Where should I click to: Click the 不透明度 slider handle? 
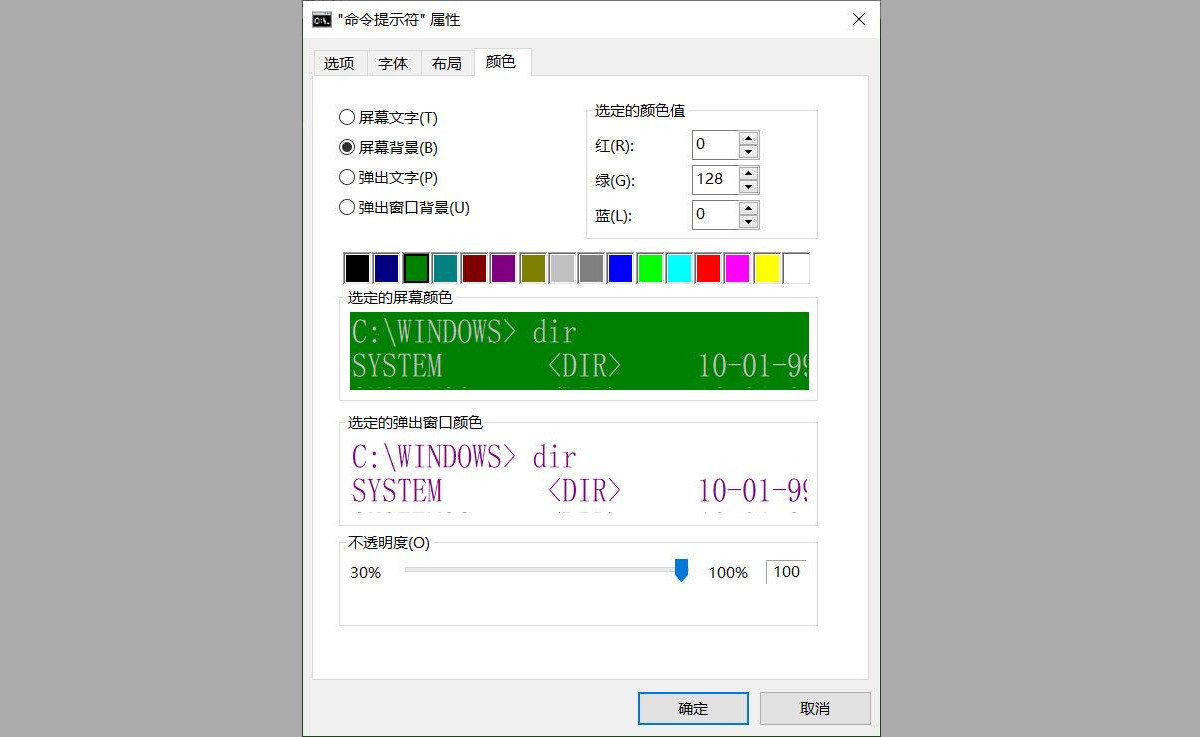coord(681,568)
